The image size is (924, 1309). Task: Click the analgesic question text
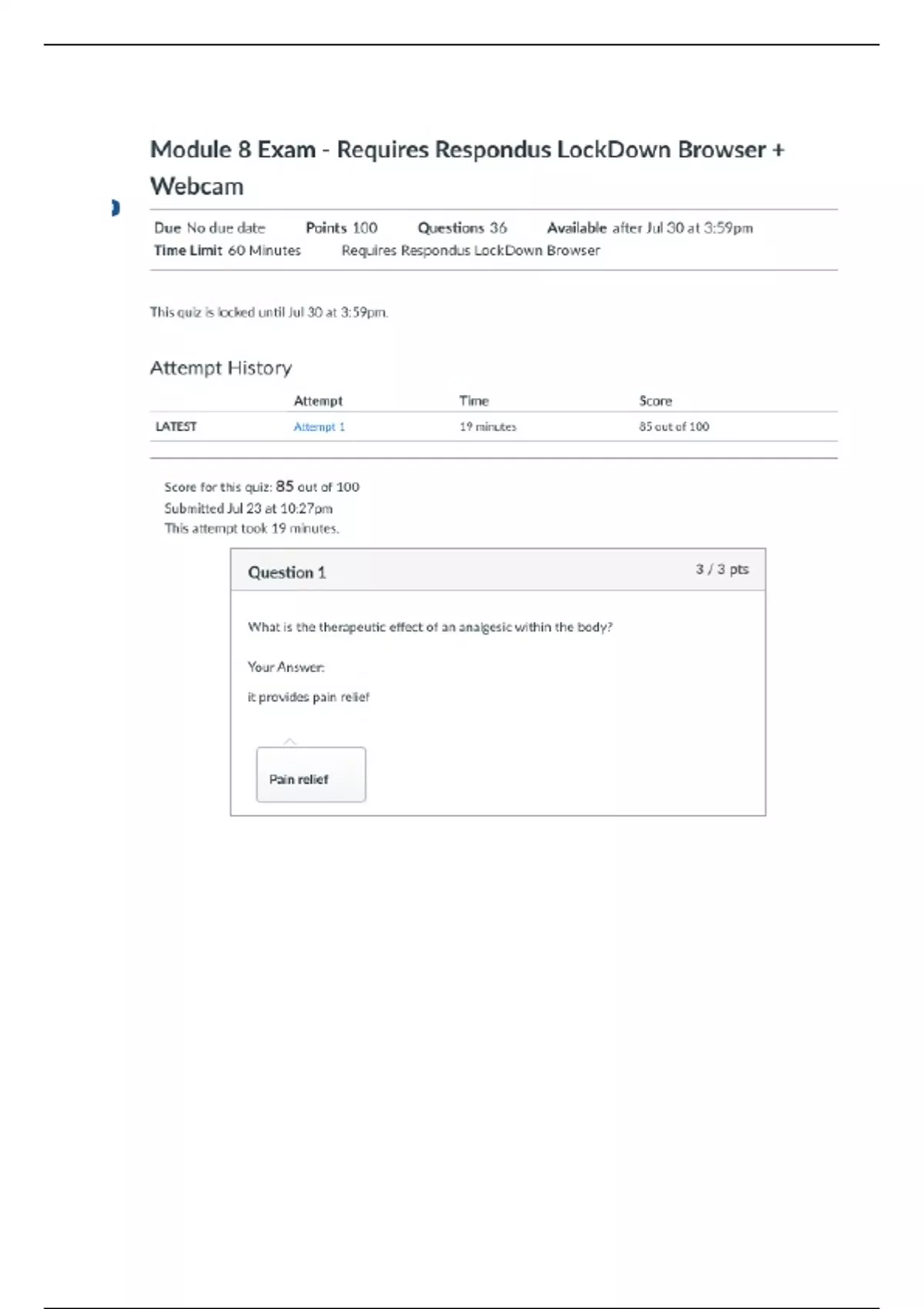coord(430,627)
